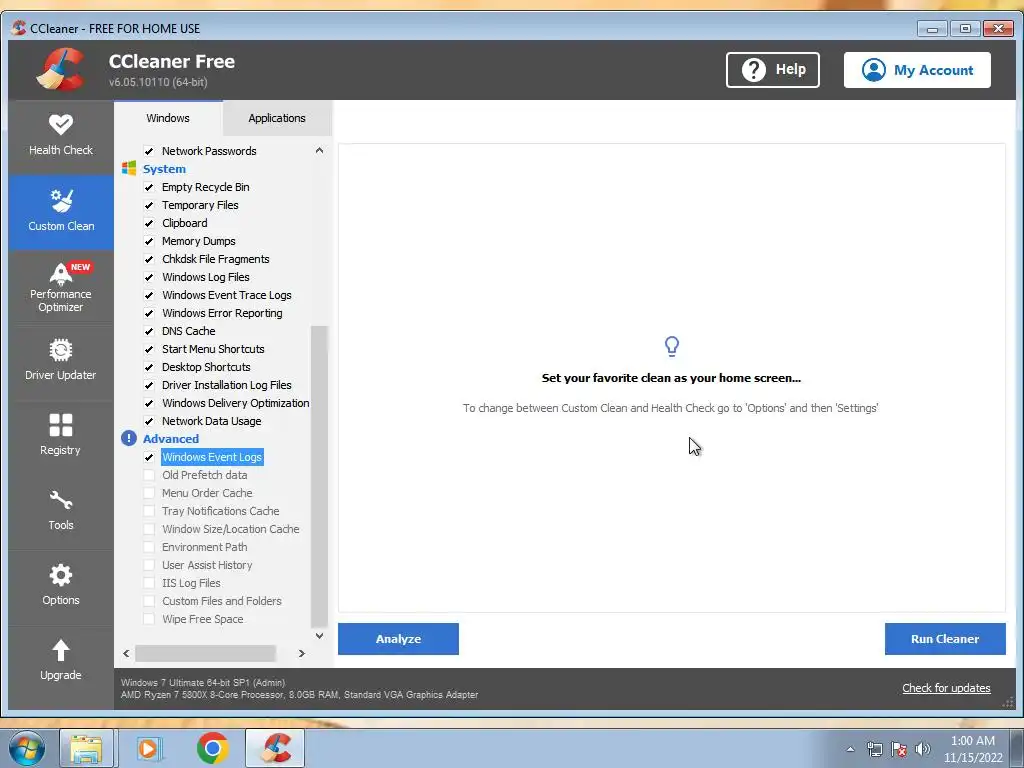This screenshot has height=768, width=1024.
Task: Uncheck the Network Passwords checkbox
Action: tap(149, 151)
